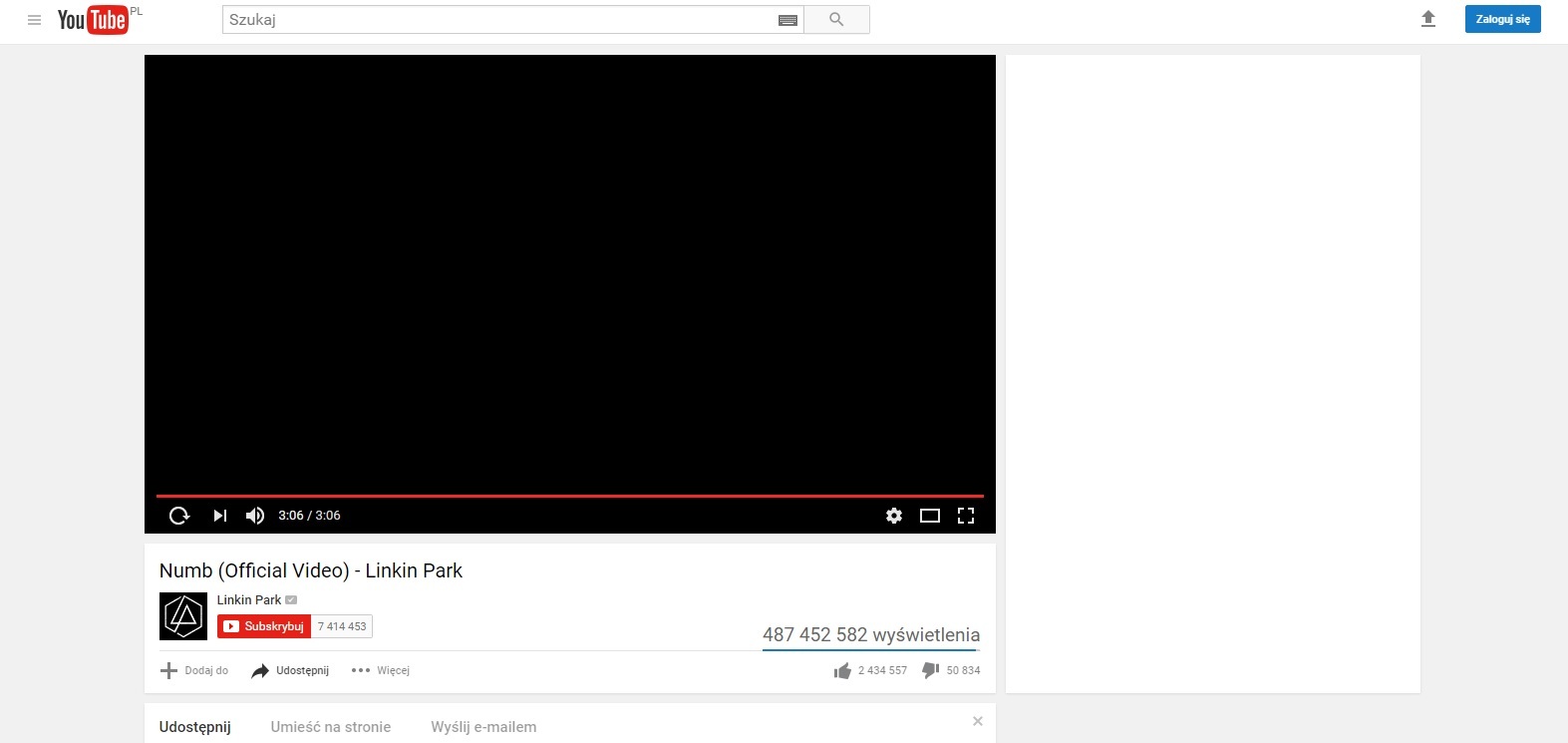The image size is (1568, 743).
Task: Click the red video progress bar
Action: coord(570,496)
